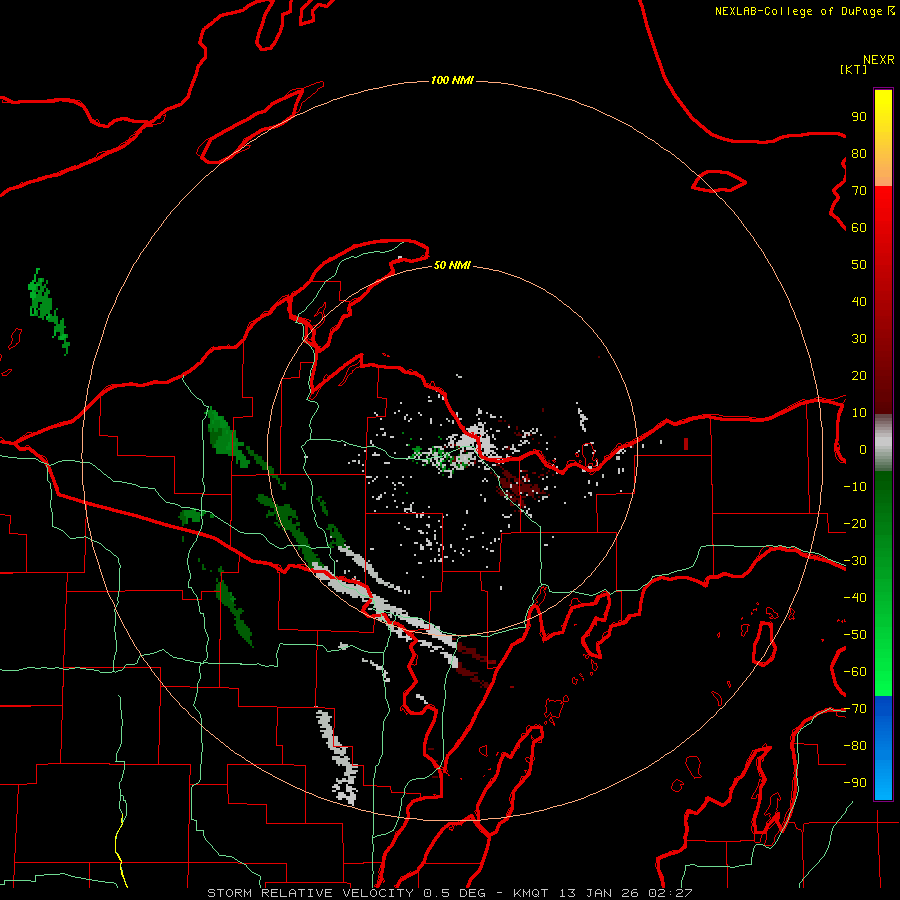This screenshot has width=900, height=900.
Task: Click the 10 value on velocity scale
Action: [859, 413]
